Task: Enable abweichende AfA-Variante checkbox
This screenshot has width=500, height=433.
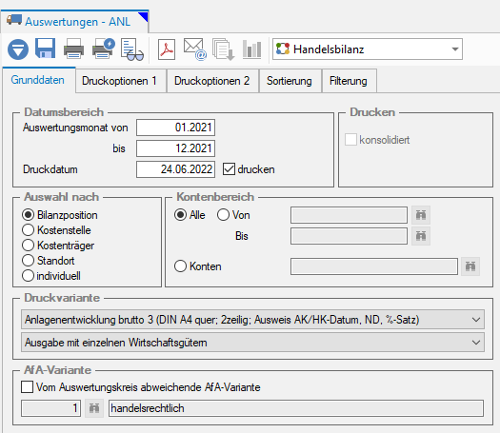Action: point(27,387)
